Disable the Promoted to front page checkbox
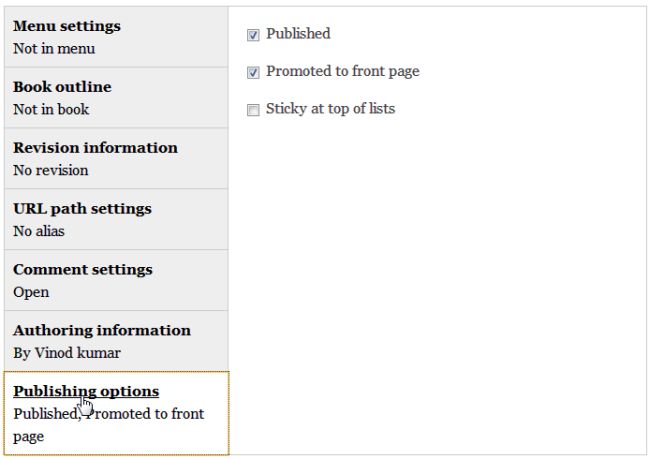This screenshot has width=650, height=459. [x=253, y=72]
